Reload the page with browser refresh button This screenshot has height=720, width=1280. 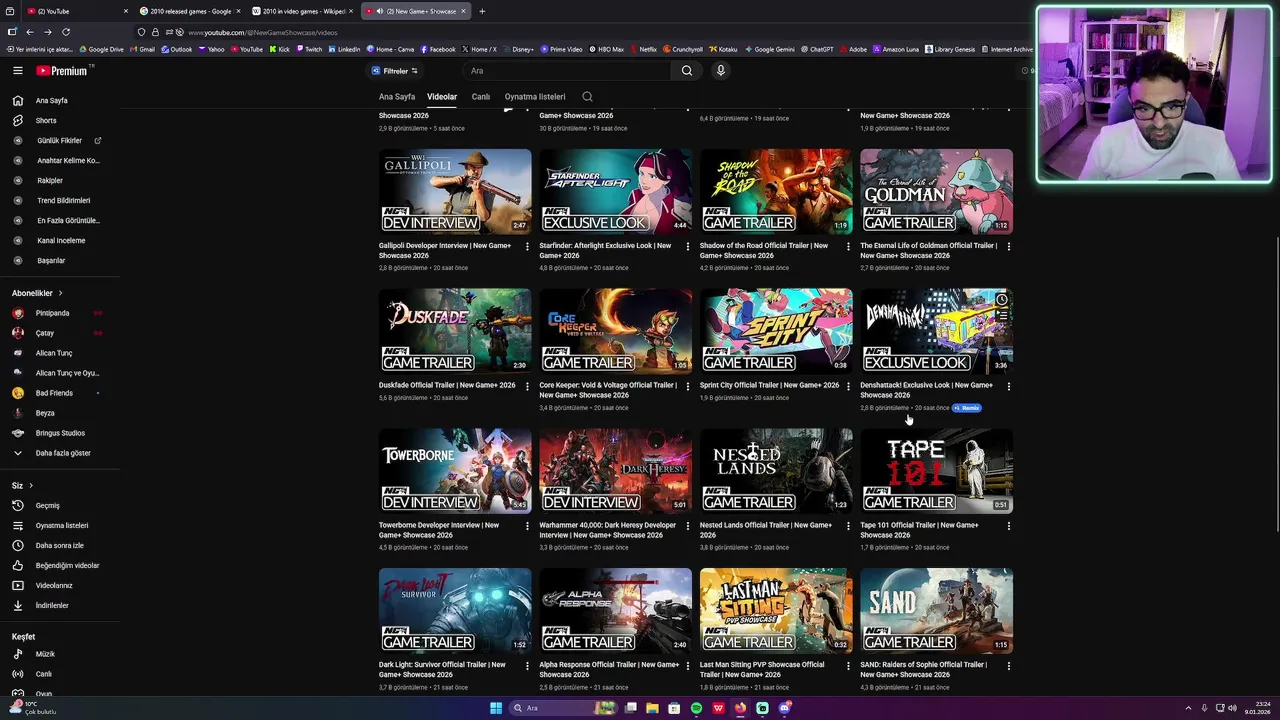[x=66, y=32]
